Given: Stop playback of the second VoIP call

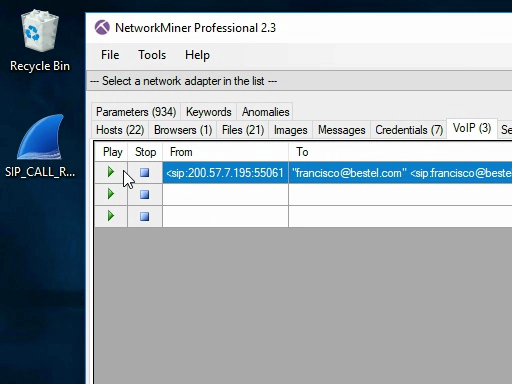Looking at the screenshot, I should (x=145, y=194).
